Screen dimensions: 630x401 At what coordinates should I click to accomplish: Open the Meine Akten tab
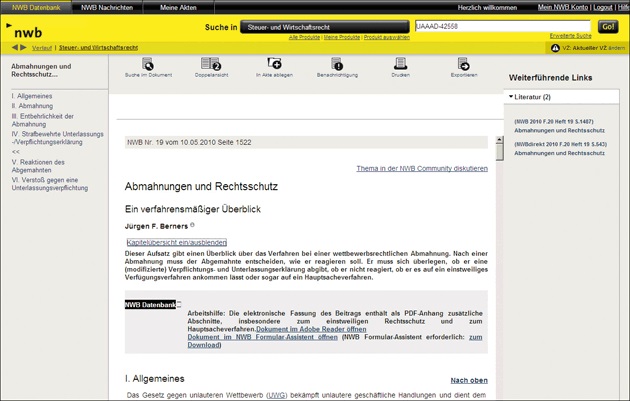pyautogui.click(x=178, y=7)
